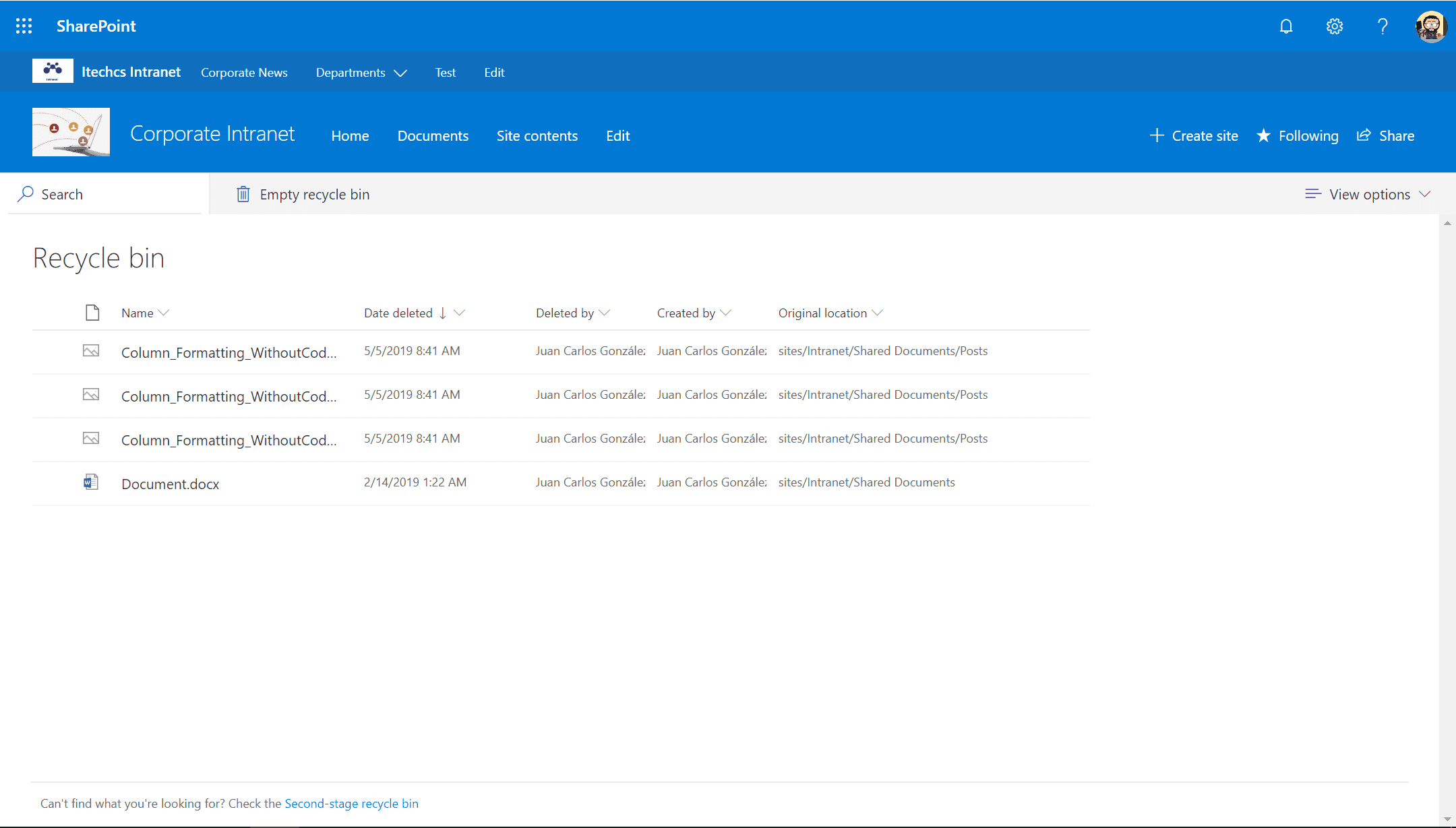
Task: Open Documents in site navigation
Action: pos(433,136)
